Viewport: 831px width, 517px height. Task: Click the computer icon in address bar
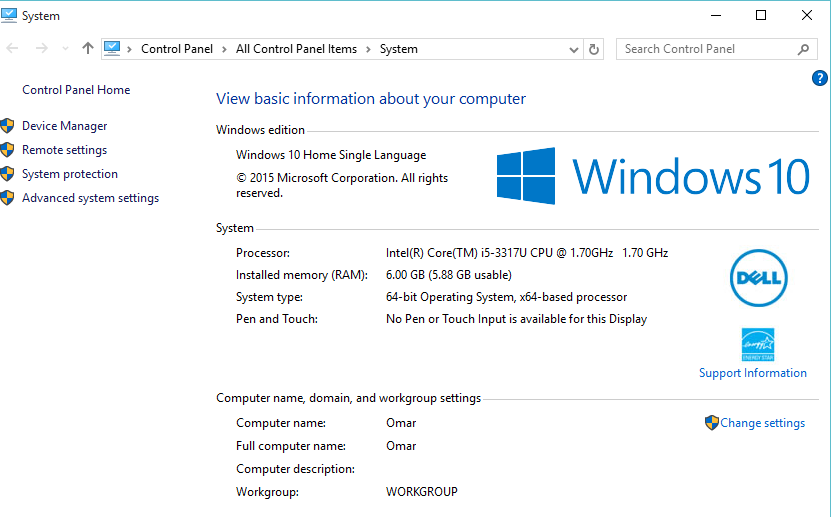pos(112,48)
